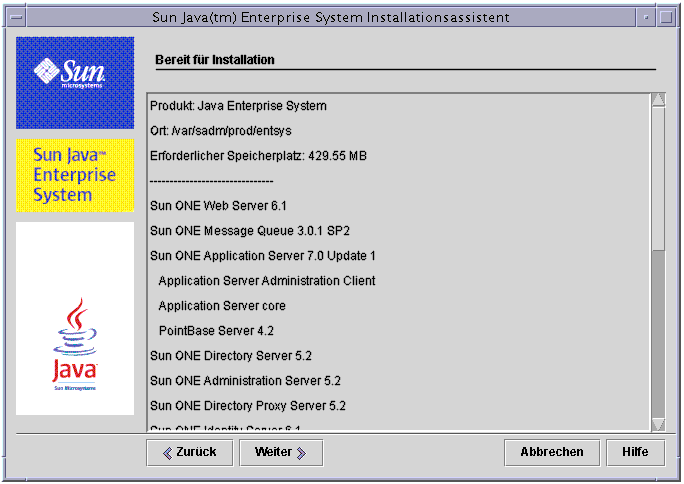Select 'Sun ONE Directory Proxy Server 5.2'
Screen dimensions: 684x484
click(x=248, y=406)
